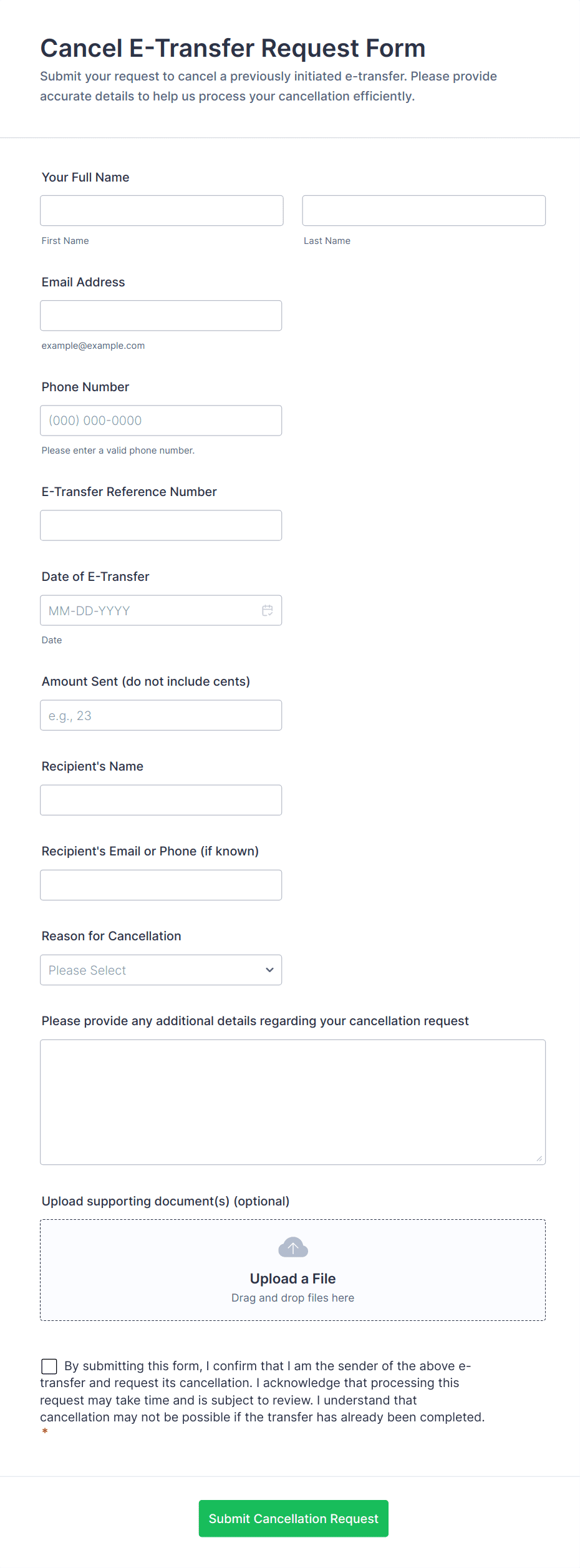
Task: Click the dropdown chevron arrow for cancellation reason
Action: tap(269, 970)
